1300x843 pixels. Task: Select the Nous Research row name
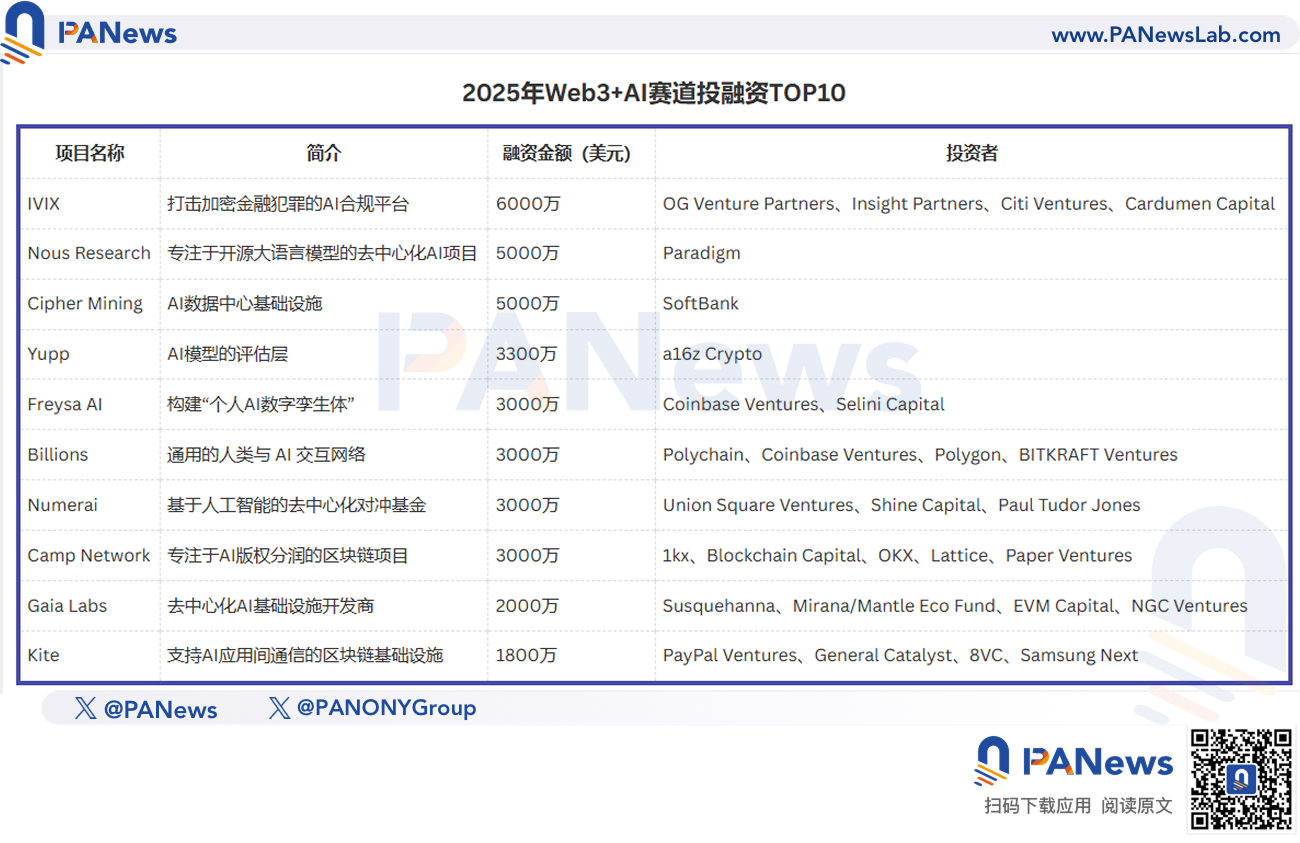[x=89, y=253]
